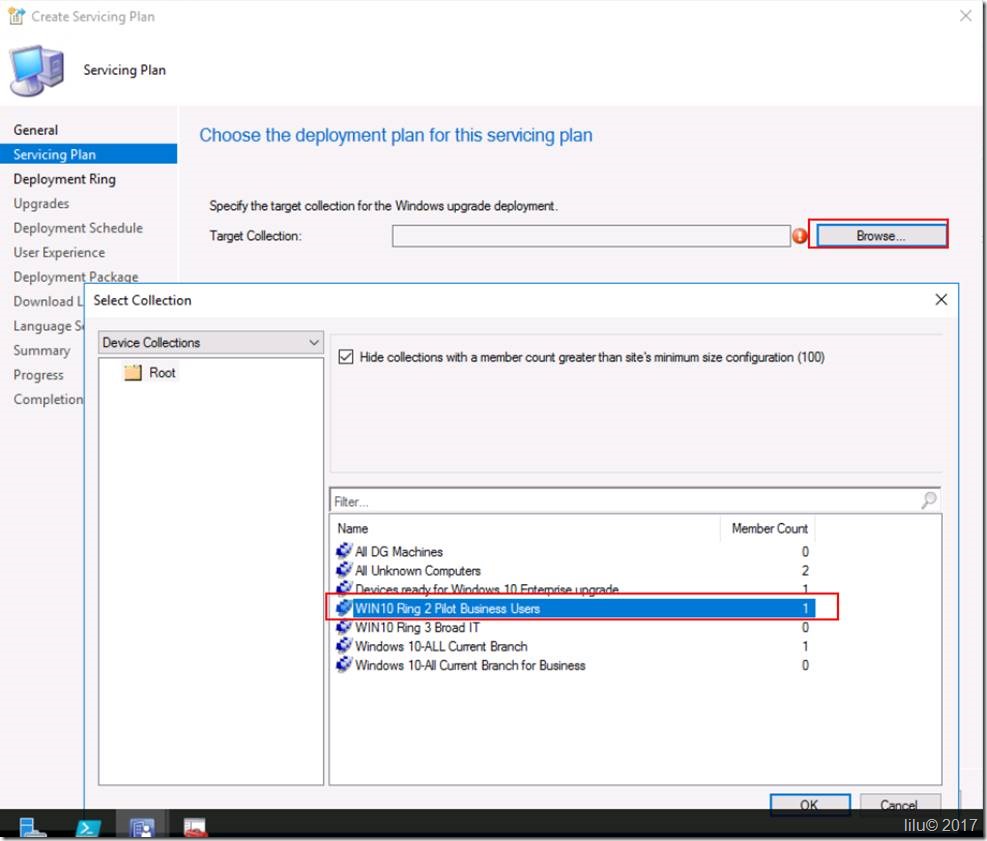Close the Create Servicing Plan window
Viewport: 987px width, 841px height.
966,16
